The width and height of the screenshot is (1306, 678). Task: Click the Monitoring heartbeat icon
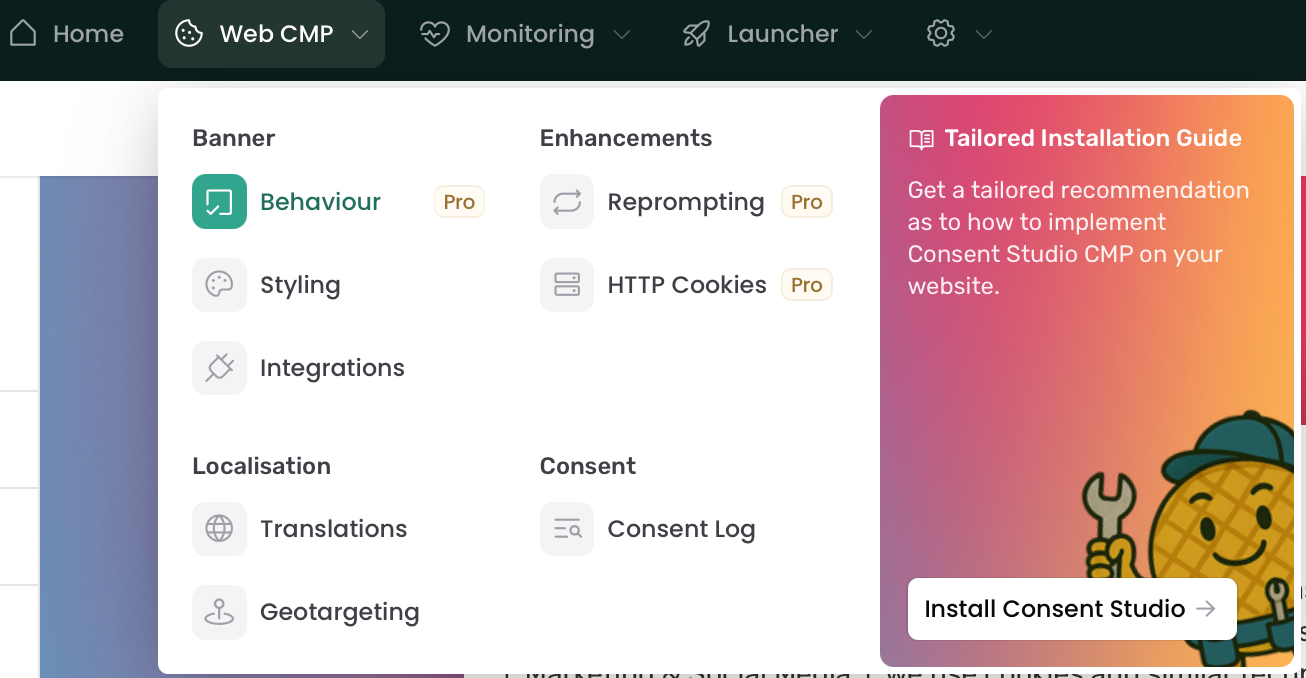click(435, 34)
